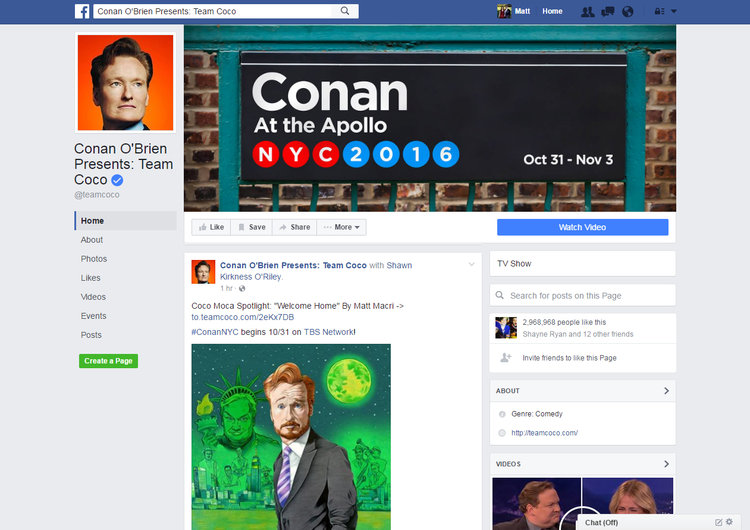Click the verified page badge
This screenshot has height=530, width=750.
pyautogui.click(x=117, y=180)
